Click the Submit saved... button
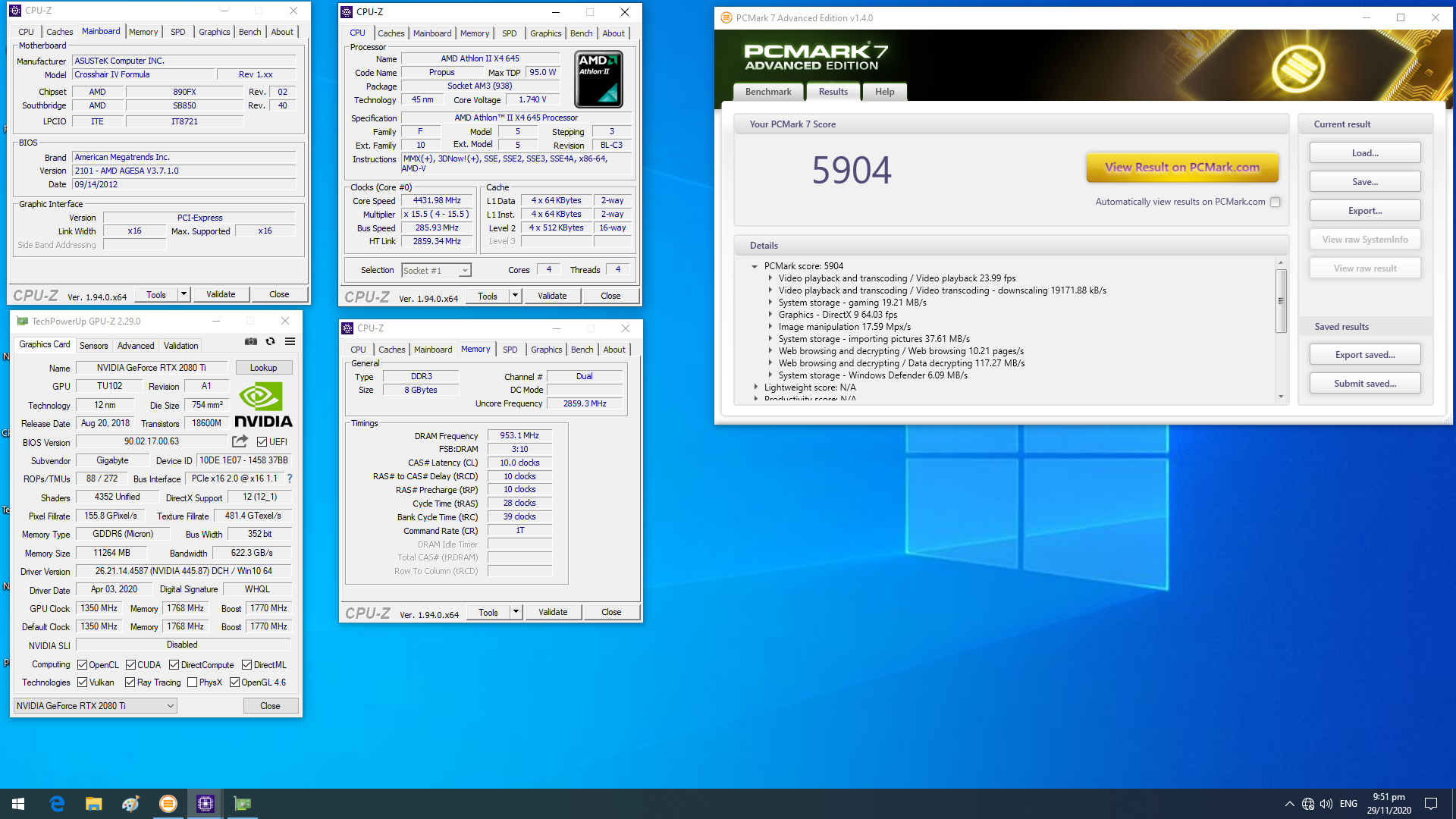Viewport: 1456px width, 819px height. 1365,384
